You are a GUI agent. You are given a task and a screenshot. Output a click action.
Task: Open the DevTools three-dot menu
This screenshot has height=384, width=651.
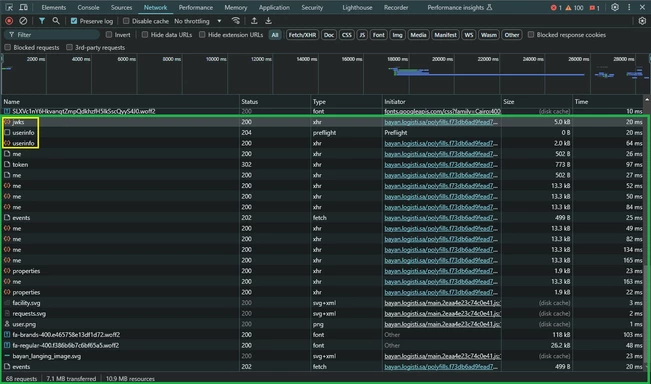629,7
